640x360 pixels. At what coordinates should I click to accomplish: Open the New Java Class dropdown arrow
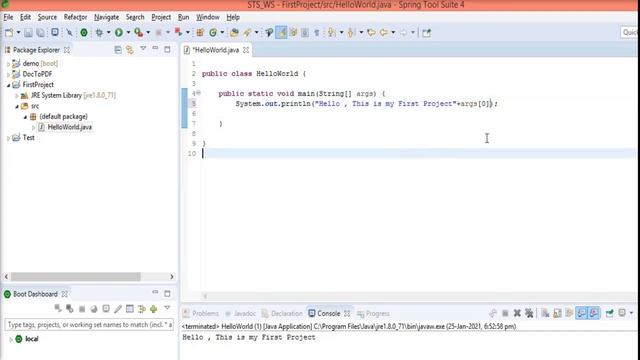point(222,33)
